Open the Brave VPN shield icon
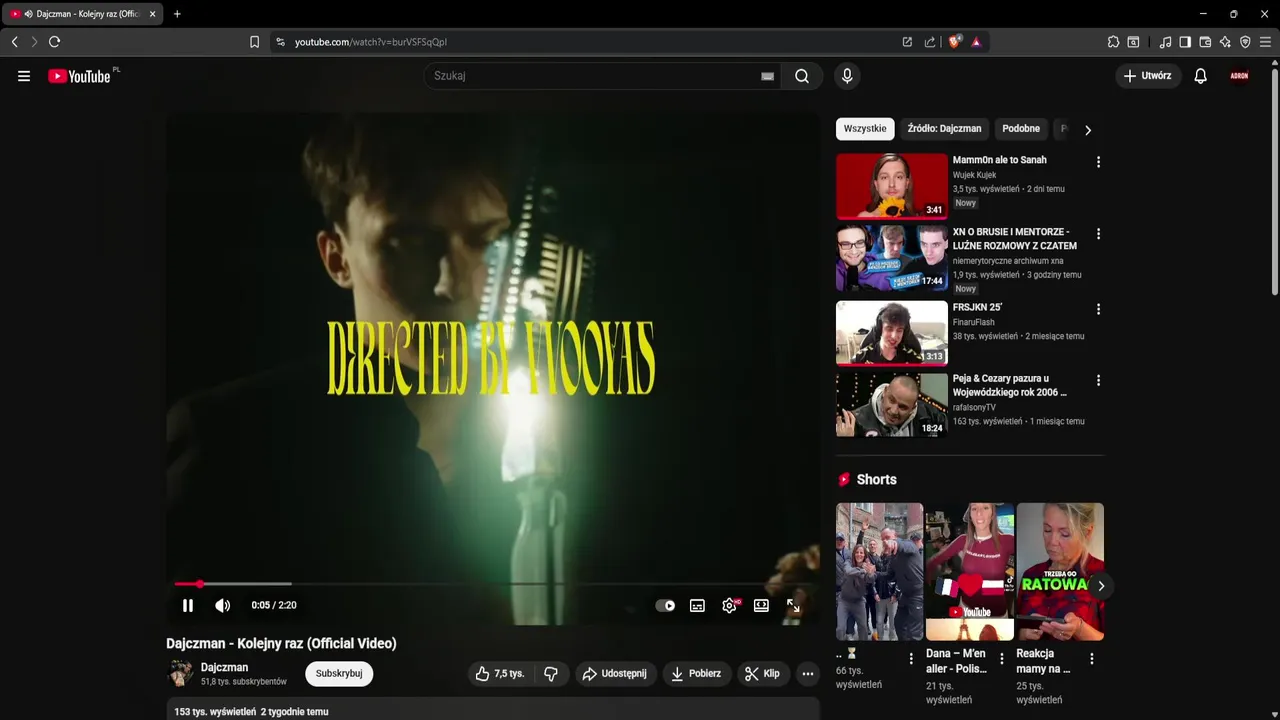Screen dimensions: 1280x720 point(1245,42)
